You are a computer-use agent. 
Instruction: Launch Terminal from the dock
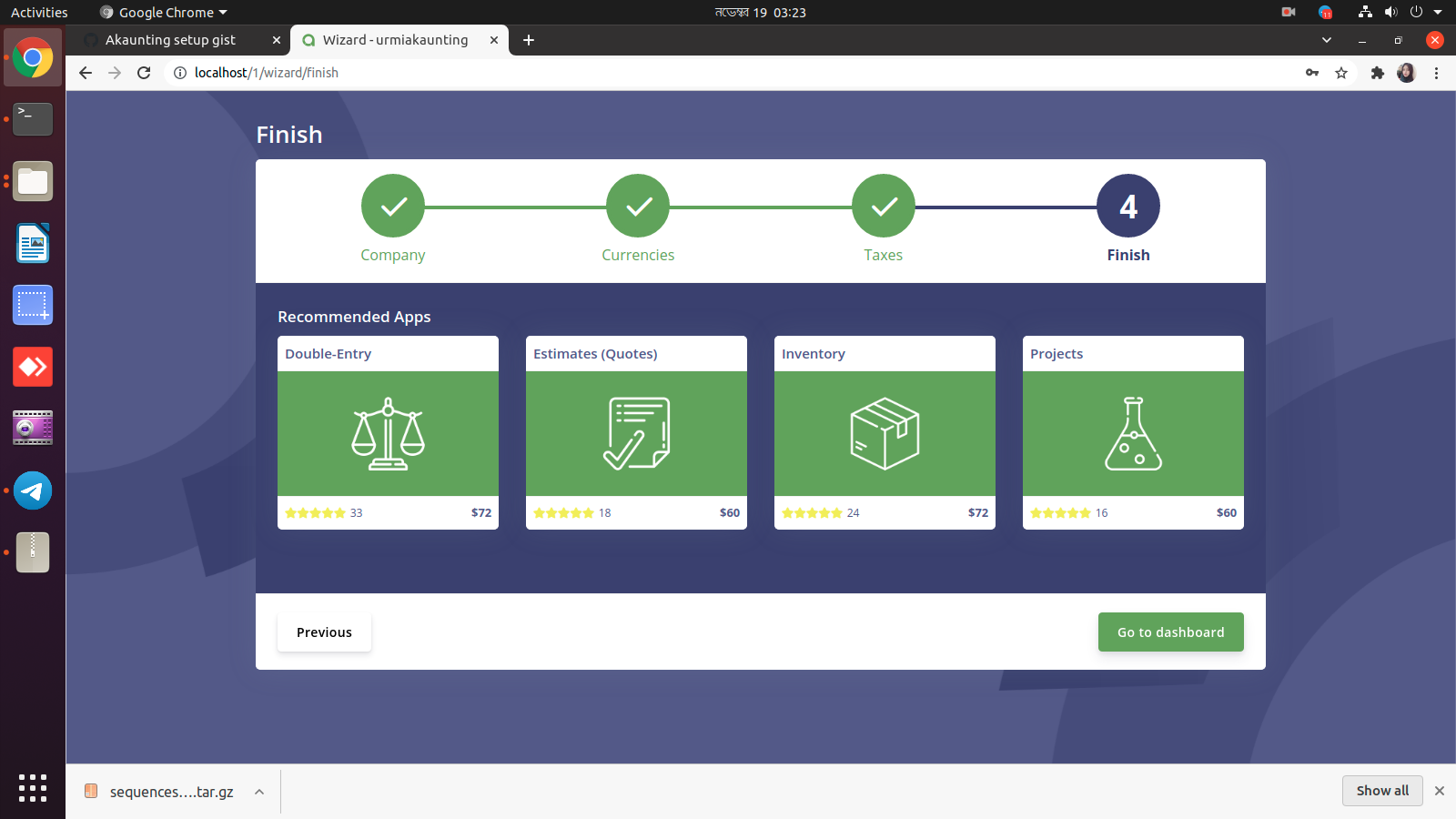[33, 119]
